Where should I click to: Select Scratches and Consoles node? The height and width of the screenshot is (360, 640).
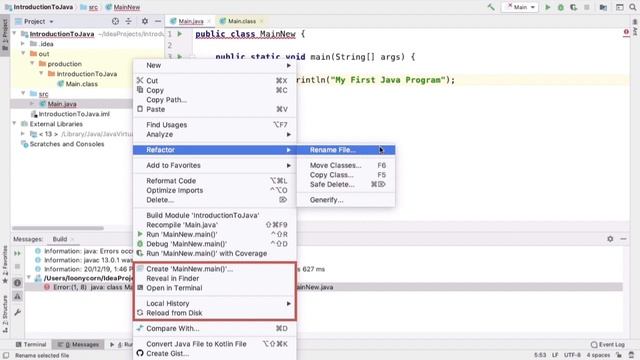click(x=67, y=144)
